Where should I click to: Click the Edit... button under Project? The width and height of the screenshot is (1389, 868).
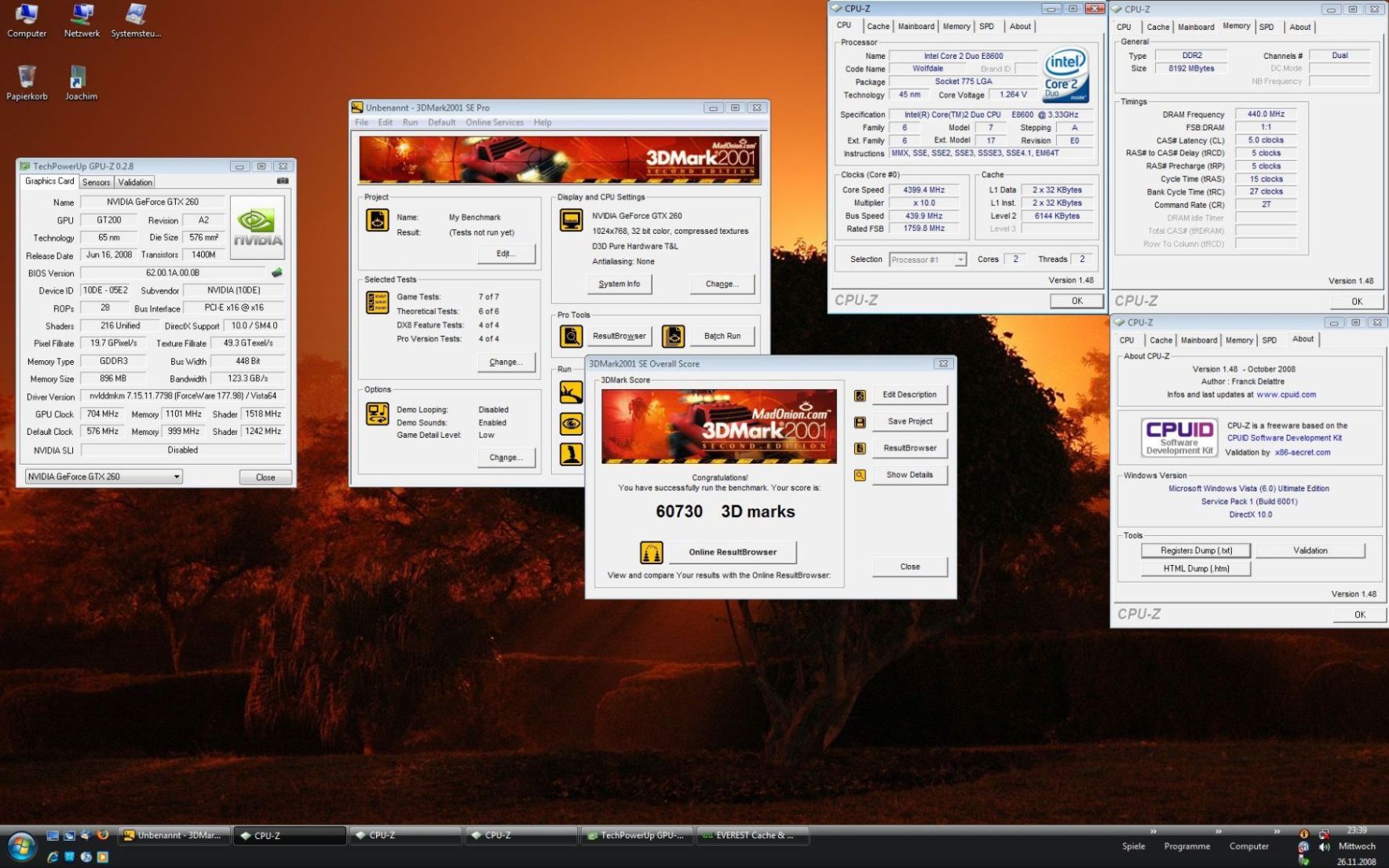click(506, 253)
